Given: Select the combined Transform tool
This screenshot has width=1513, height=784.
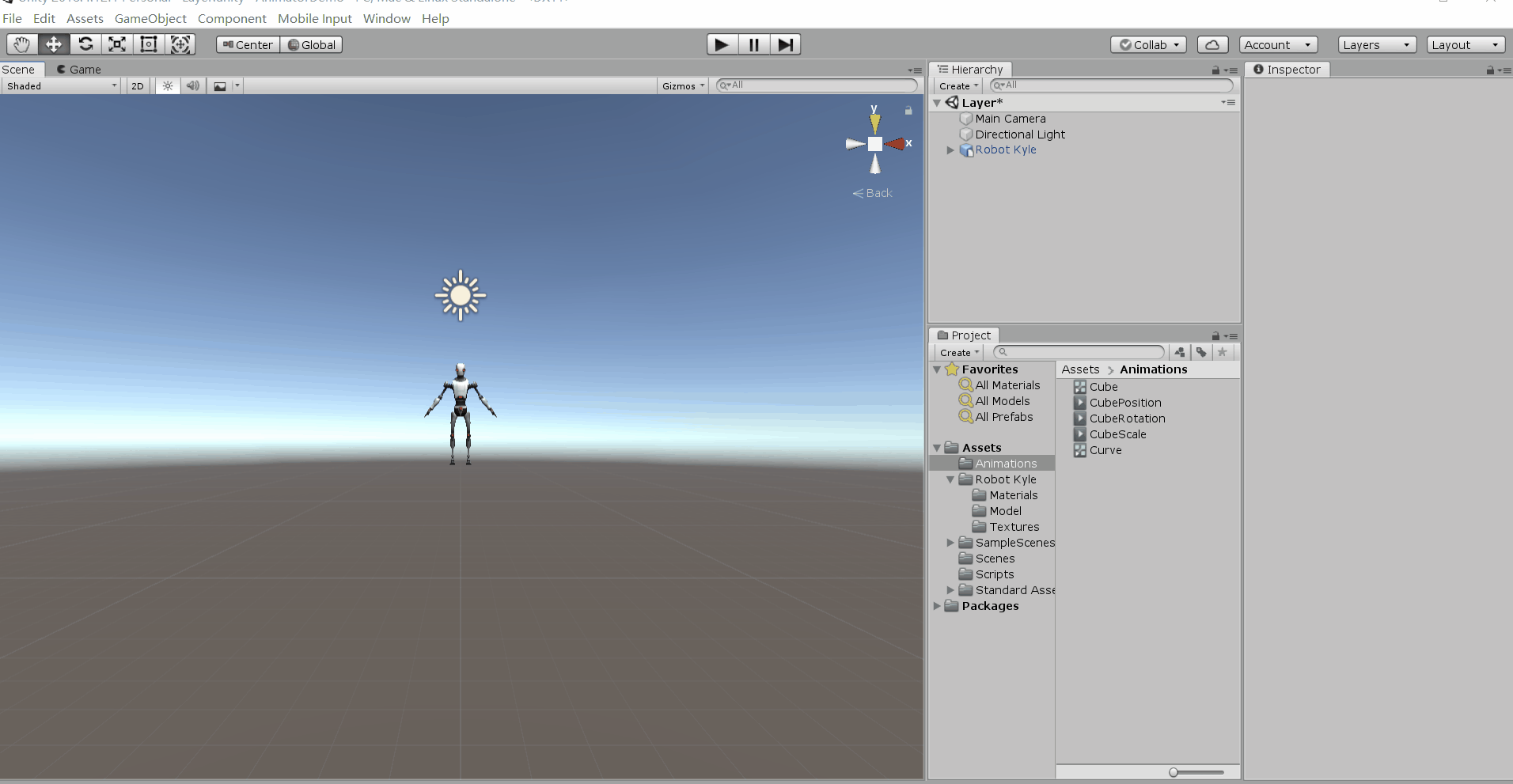Looking at the screenshot, I should (x=180, y=44).
